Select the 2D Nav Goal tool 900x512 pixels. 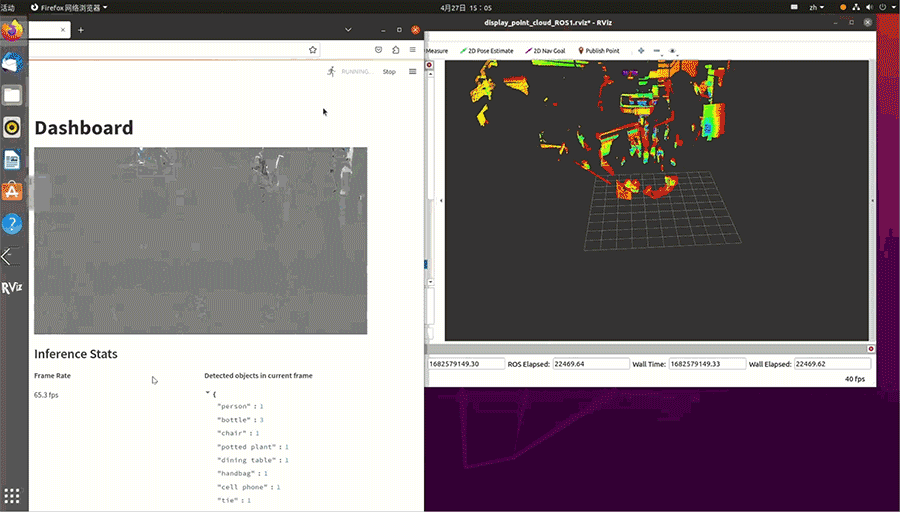(545, 50)
